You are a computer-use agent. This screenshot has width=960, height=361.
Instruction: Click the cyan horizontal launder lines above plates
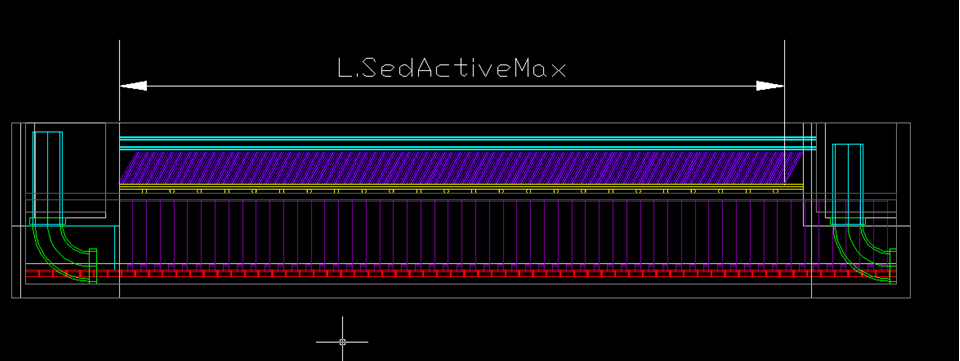coord(468,144)
